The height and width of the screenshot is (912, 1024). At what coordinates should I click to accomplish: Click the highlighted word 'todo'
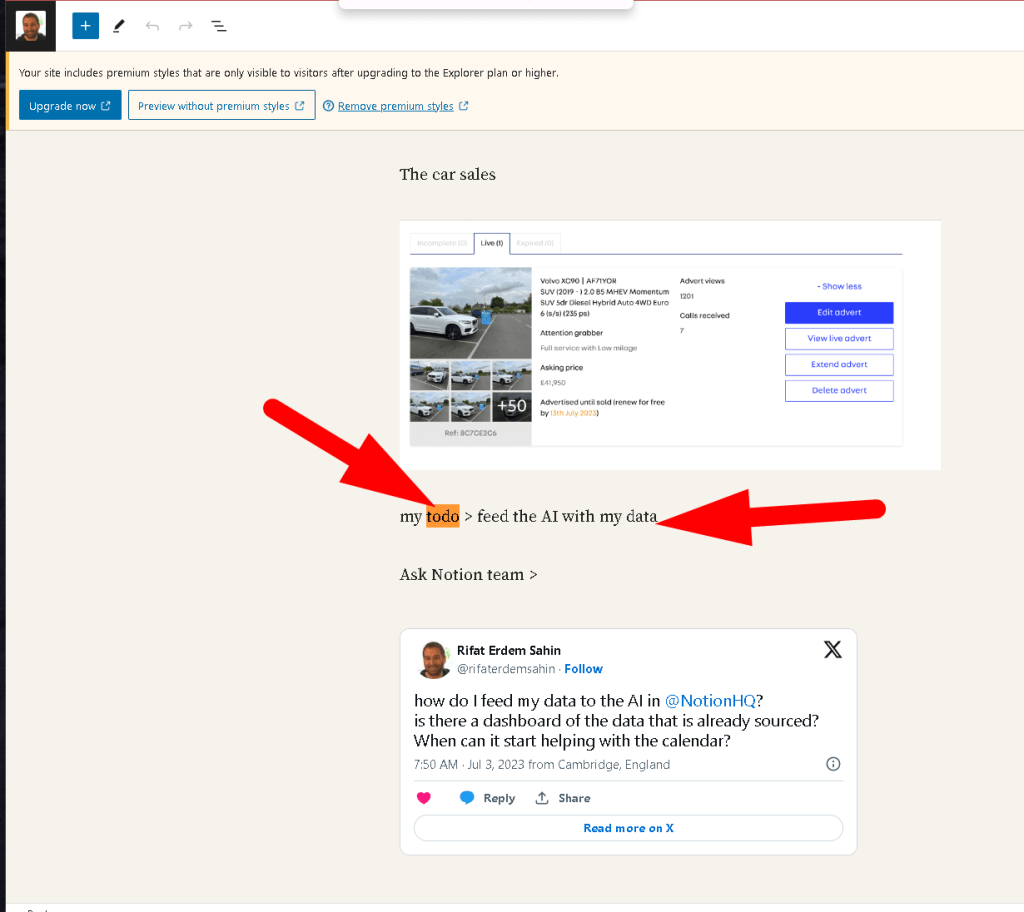[x=443, y=516]
